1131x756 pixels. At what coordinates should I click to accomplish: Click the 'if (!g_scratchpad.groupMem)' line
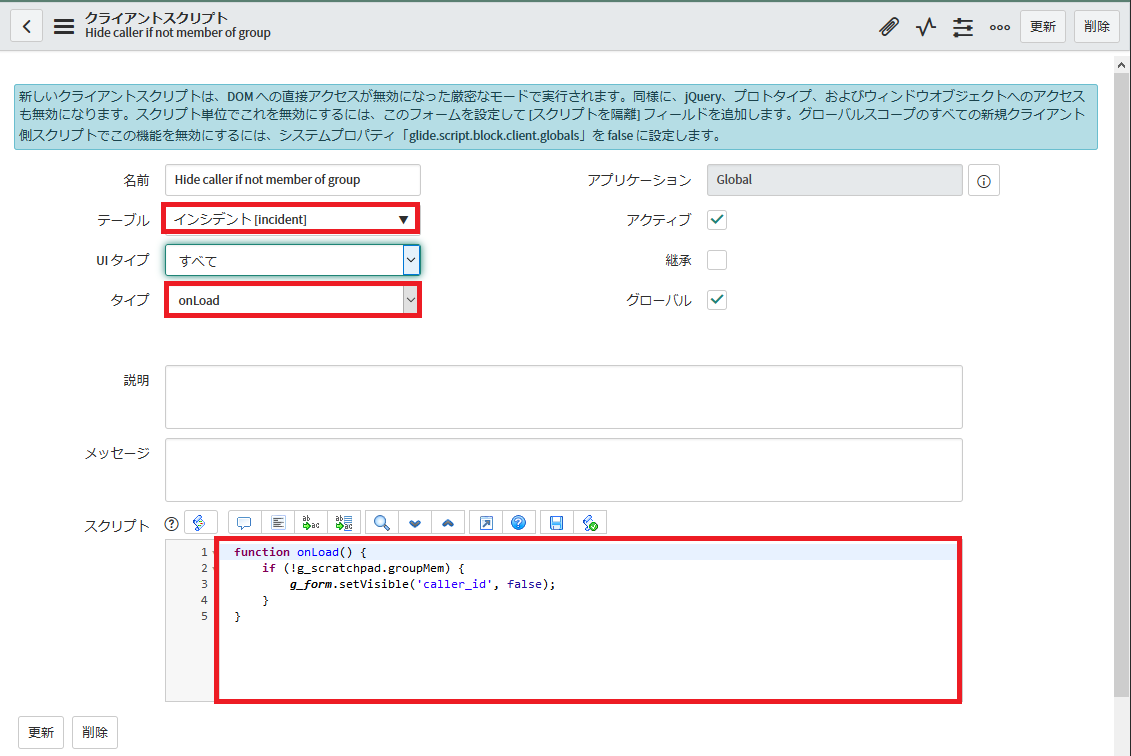363,568
